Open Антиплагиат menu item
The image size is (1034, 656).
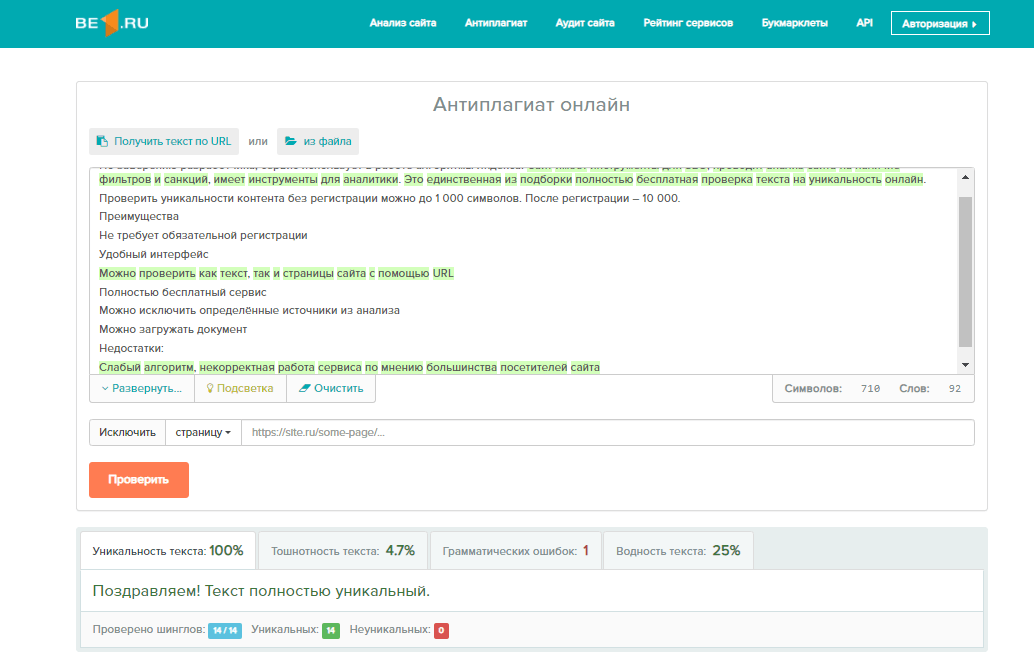point(496,23)
